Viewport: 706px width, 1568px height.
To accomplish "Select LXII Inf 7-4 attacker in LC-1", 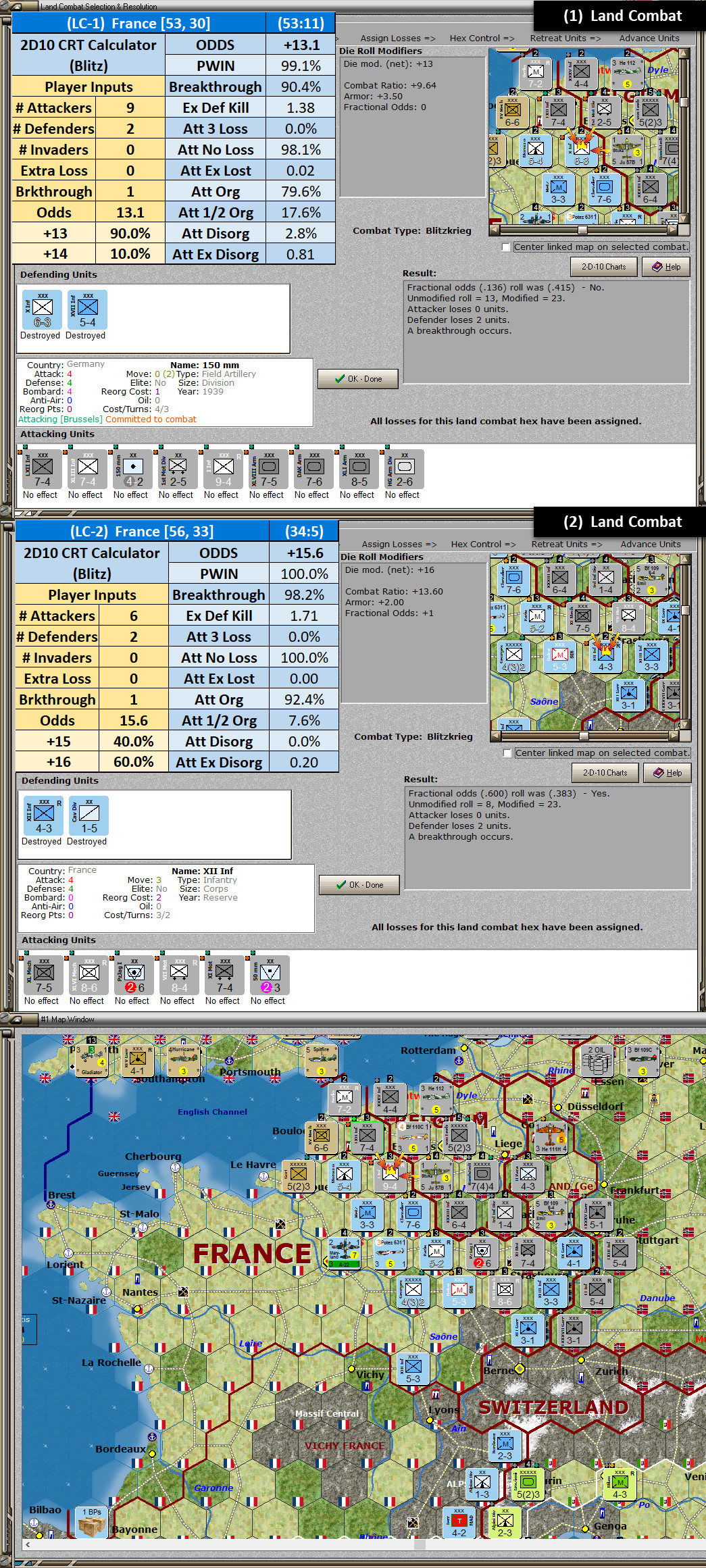I will pyautogui.click(x=42, y=468).
